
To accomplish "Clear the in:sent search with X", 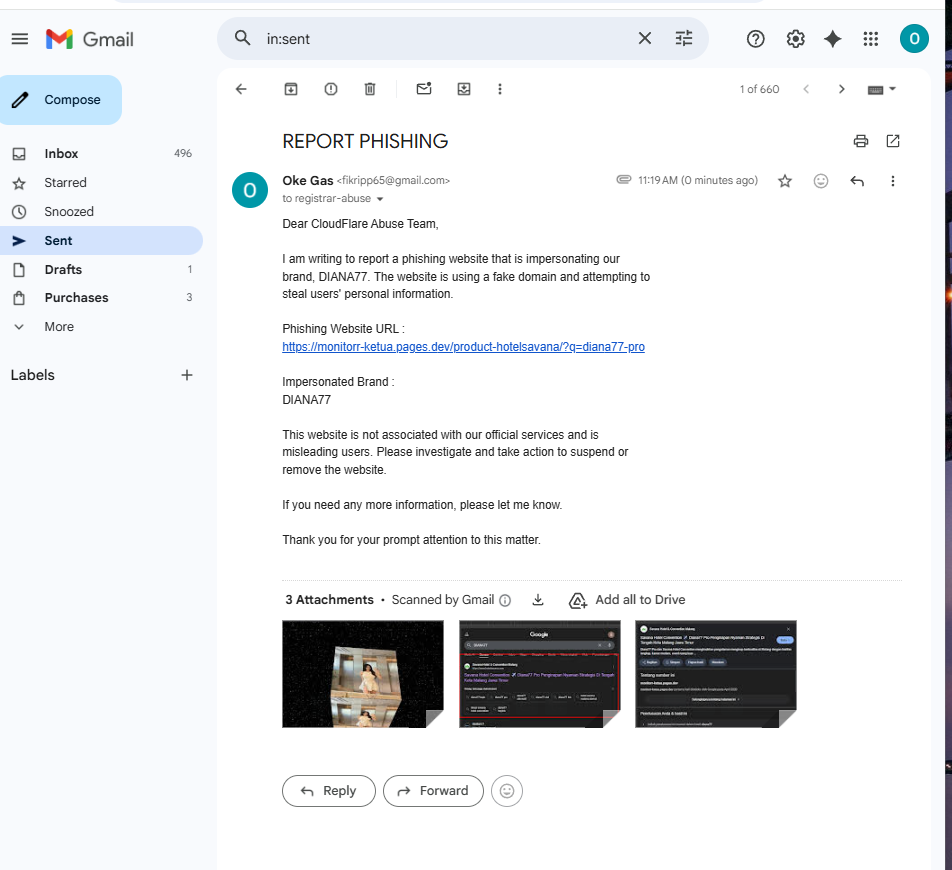I will [645, 38].
